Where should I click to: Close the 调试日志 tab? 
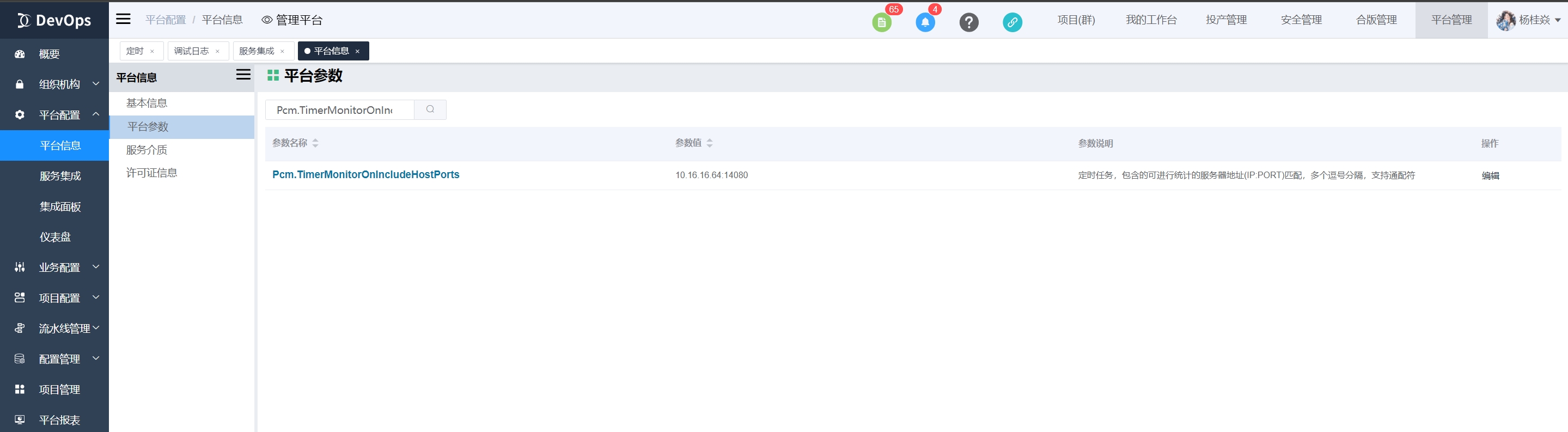tap(217, 52)
